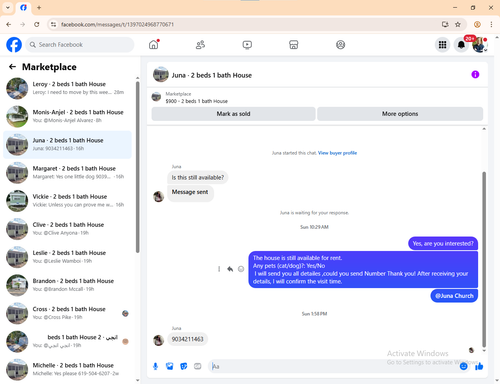Open a new browser tab
The width and height of the screenshot is (500, 384).
pos(39,7)
